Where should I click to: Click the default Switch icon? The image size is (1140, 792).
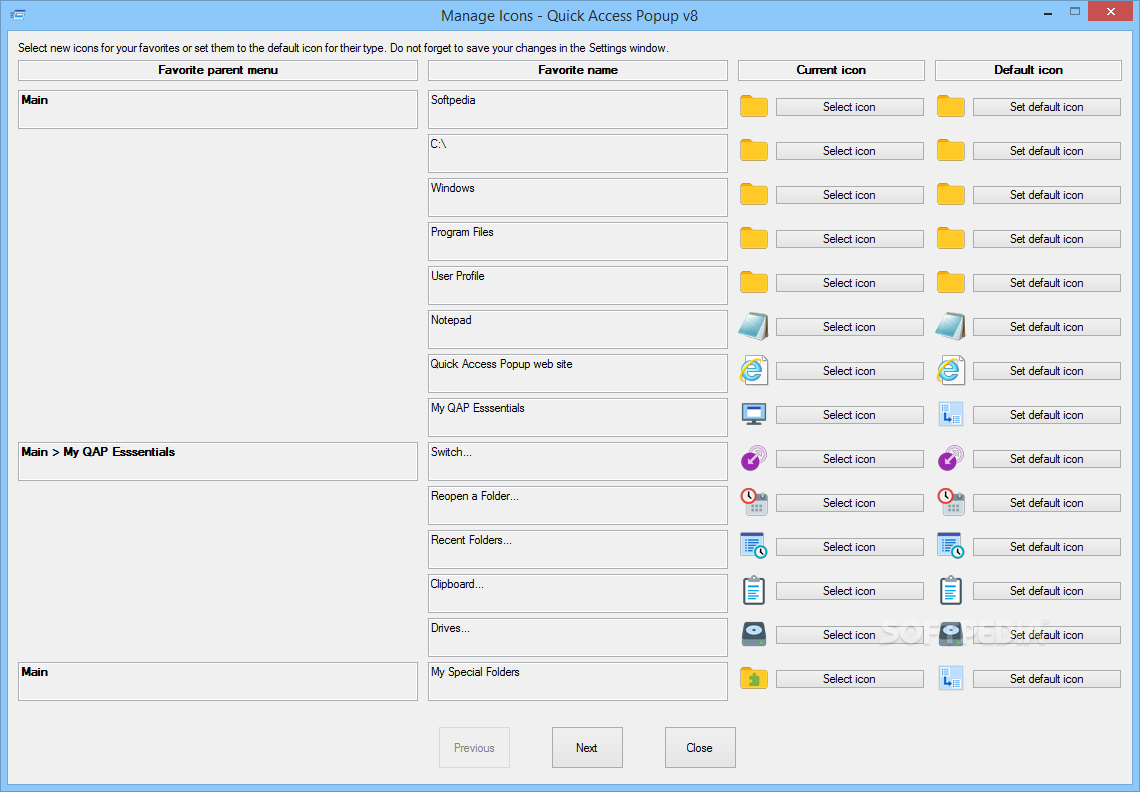tap(951, 458)
